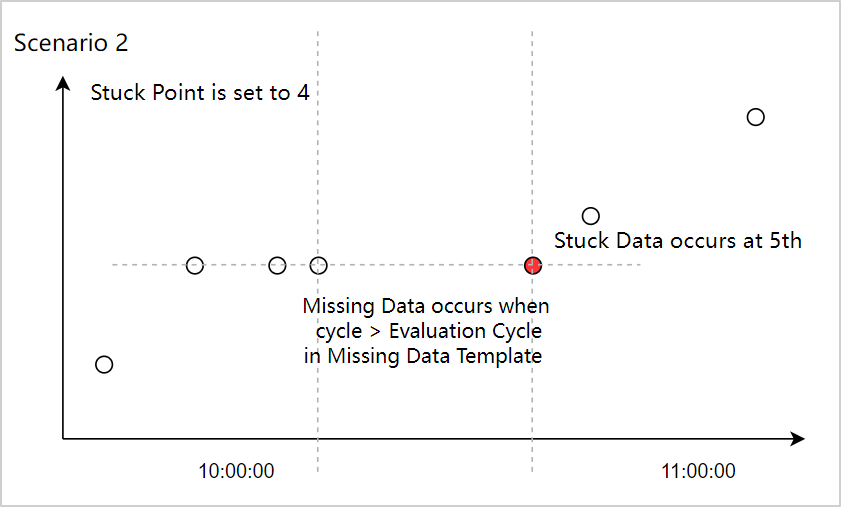Image resolution: width=841 pixels, height=507 pixels.
Task: Select the "Stuck Point is set to 4" text
Action: coord(200,94)
